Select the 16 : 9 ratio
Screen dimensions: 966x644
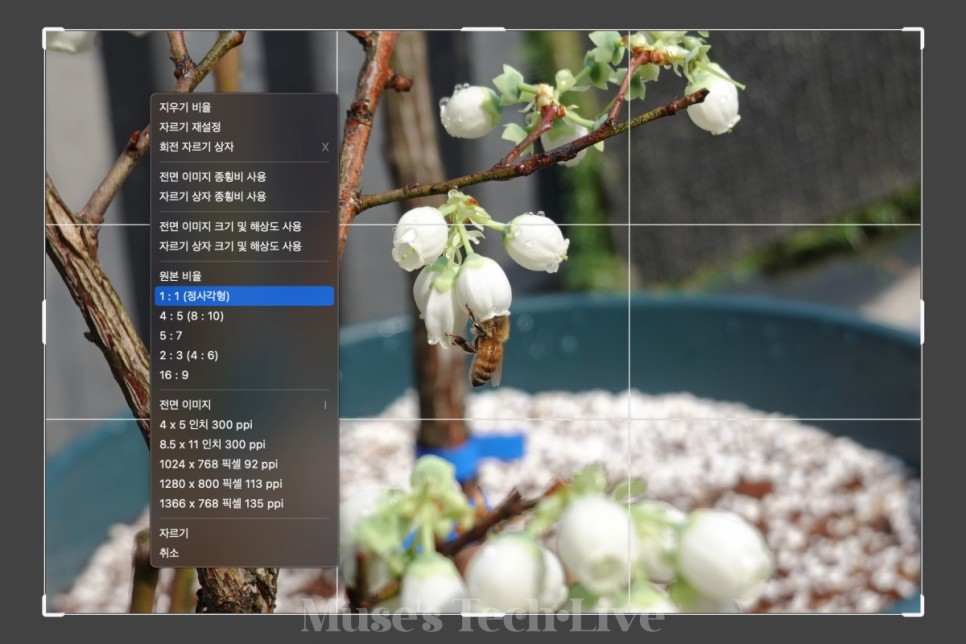245,375
